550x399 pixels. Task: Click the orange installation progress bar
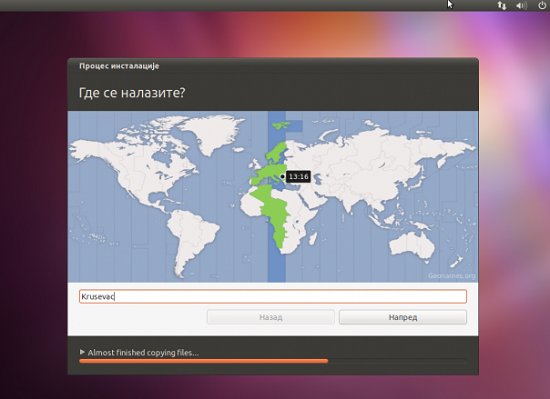pyautogui.click(x=203, y=361)
